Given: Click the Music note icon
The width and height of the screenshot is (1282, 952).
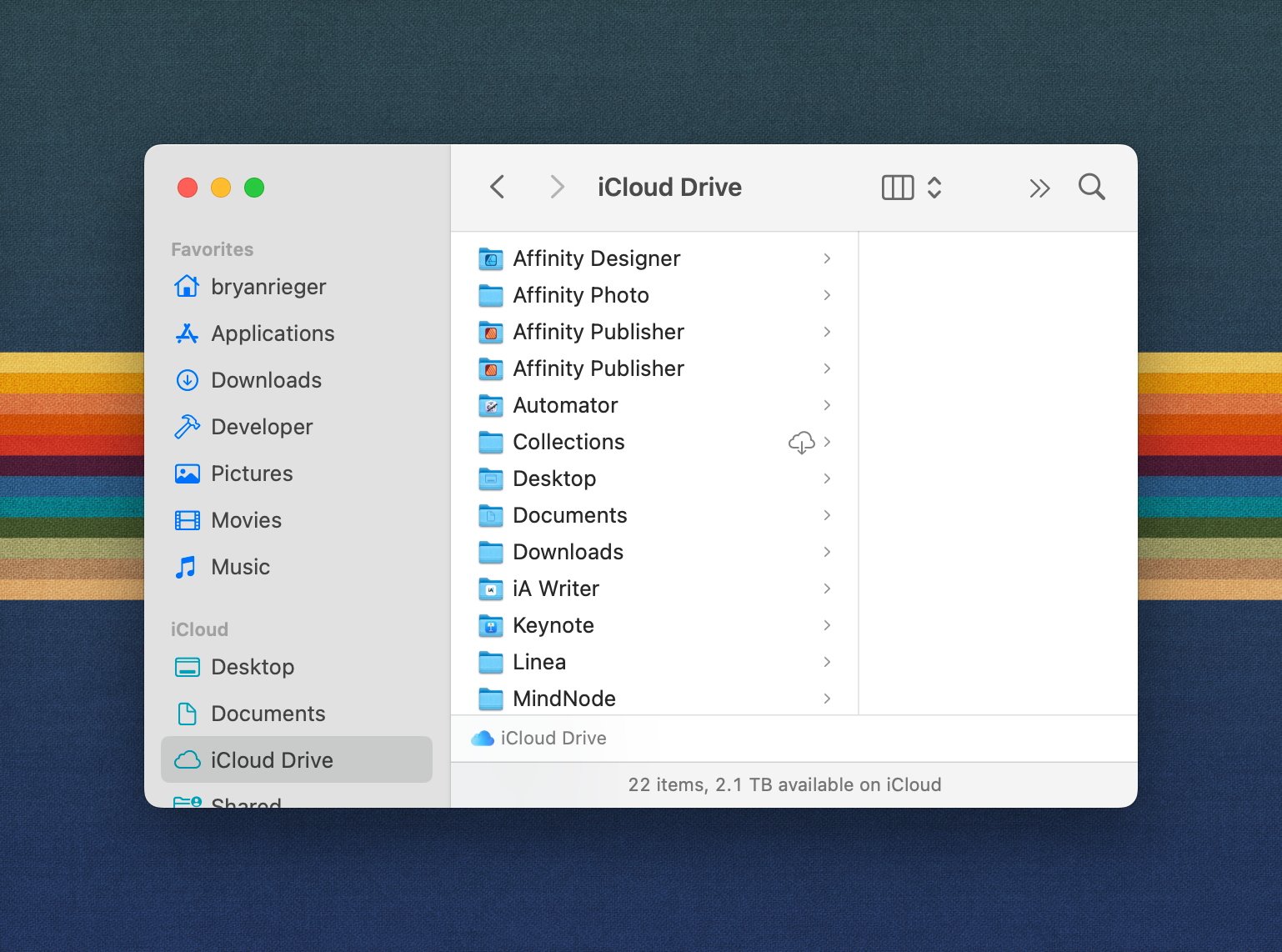Looking at the screenshot, I should click(x=186, y=567).
